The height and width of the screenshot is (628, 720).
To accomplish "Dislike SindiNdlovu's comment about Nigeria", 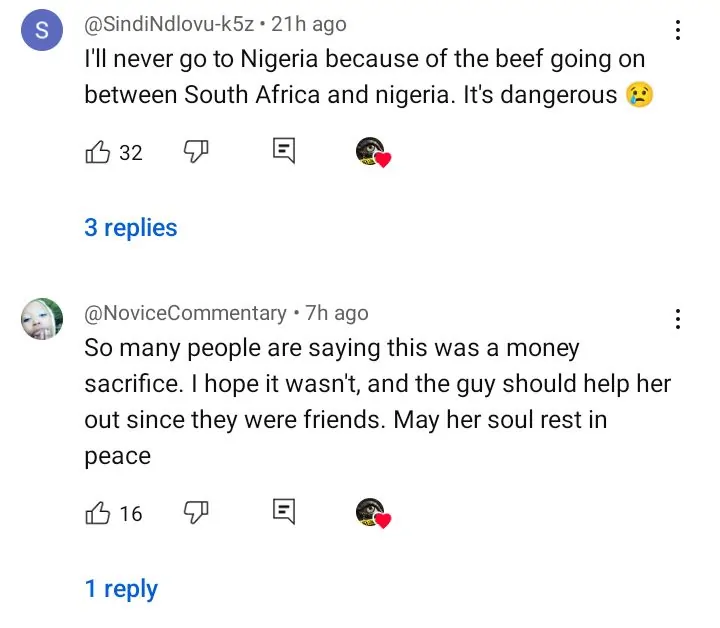I will tap(195, 152).
